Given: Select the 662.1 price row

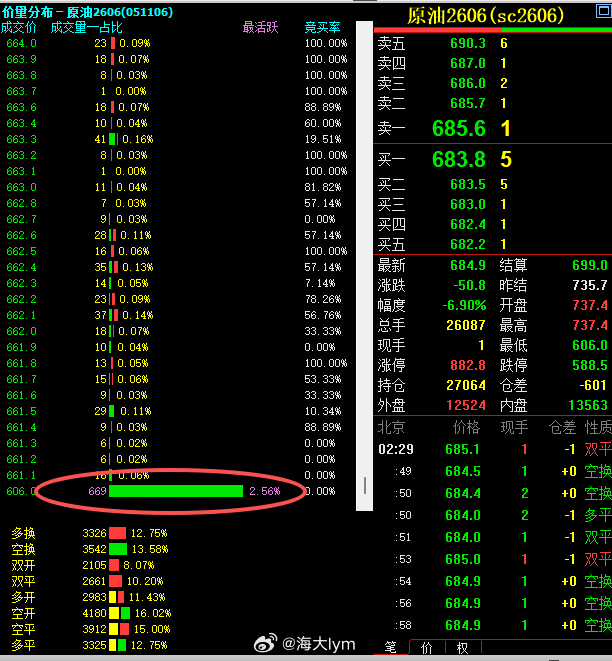Looking at the screenshot, I should coord(177,315).
